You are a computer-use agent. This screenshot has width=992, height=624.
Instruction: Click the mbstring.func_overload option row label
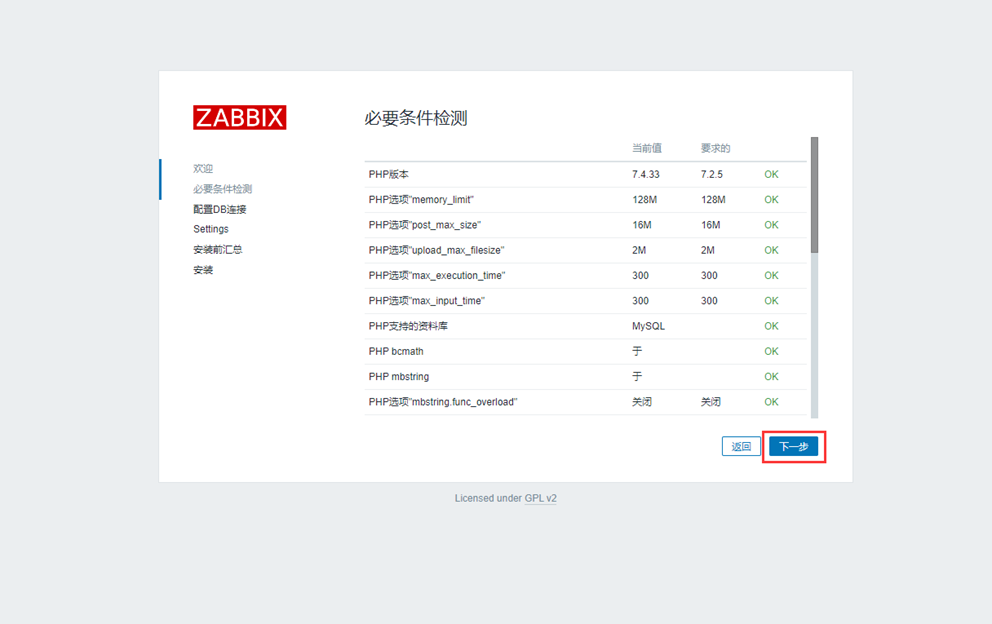[443, 402]
